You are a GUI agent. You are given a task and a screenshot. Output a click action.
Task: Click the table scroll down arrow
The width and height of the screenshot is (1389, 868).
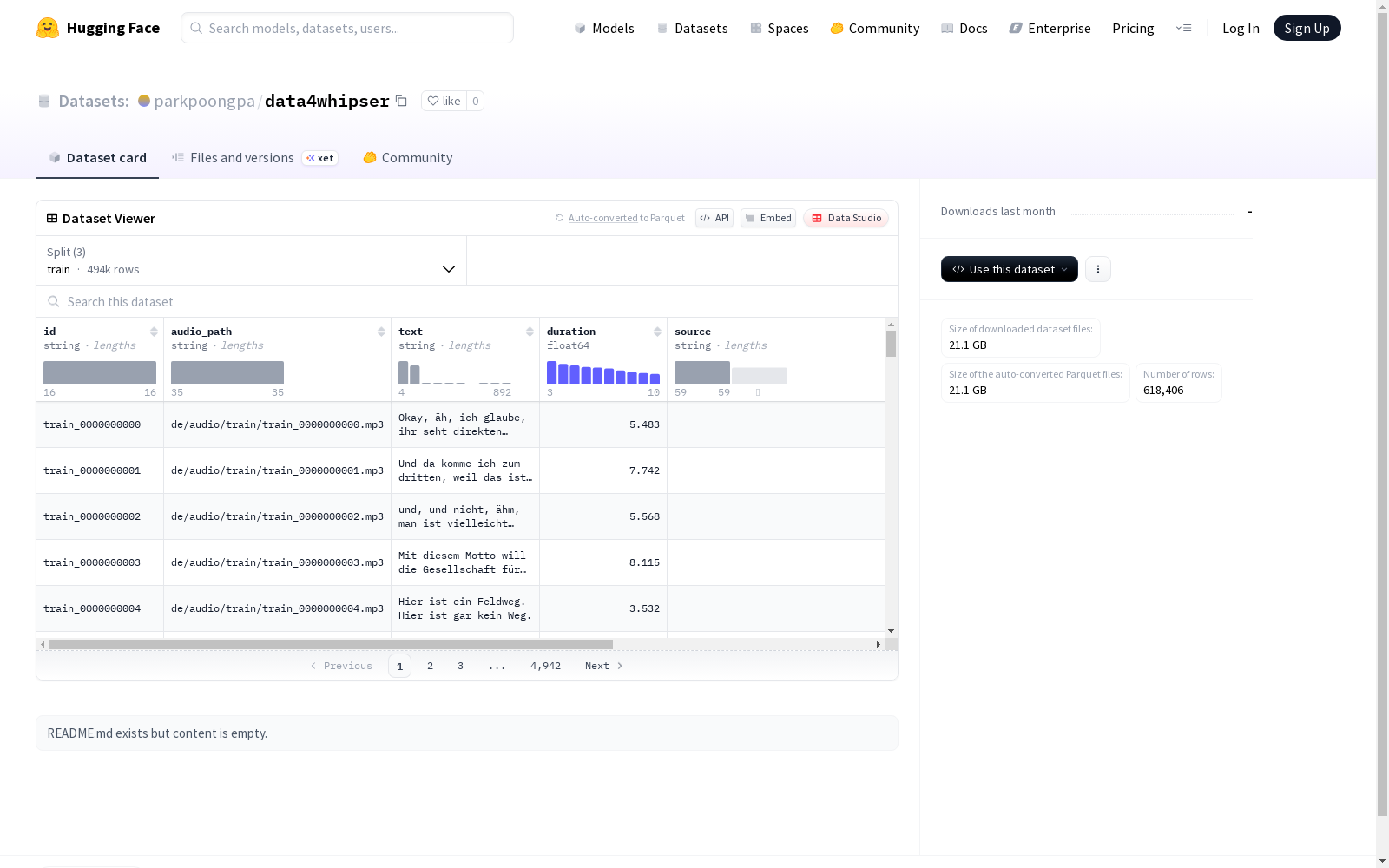tap(891, 631)
